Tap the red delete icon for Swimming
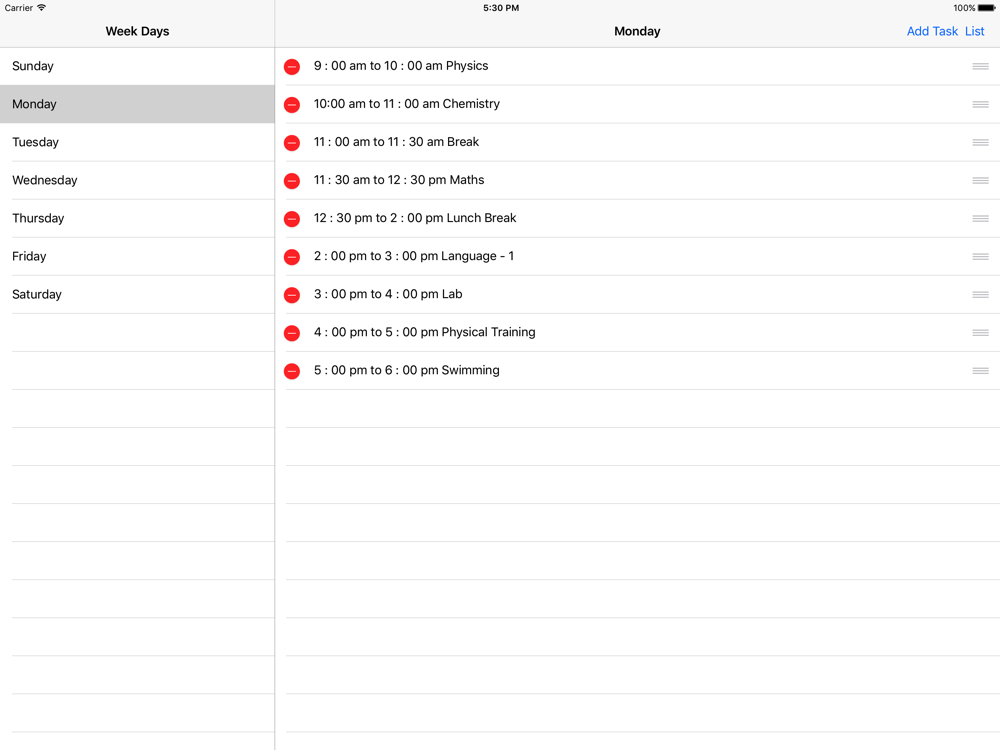1000x750 pixels. (x=291, y=371)
